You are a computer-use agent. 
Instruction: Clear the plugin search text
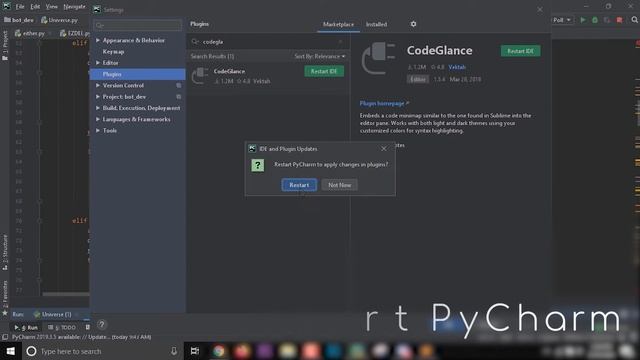[x=340, y=42]
